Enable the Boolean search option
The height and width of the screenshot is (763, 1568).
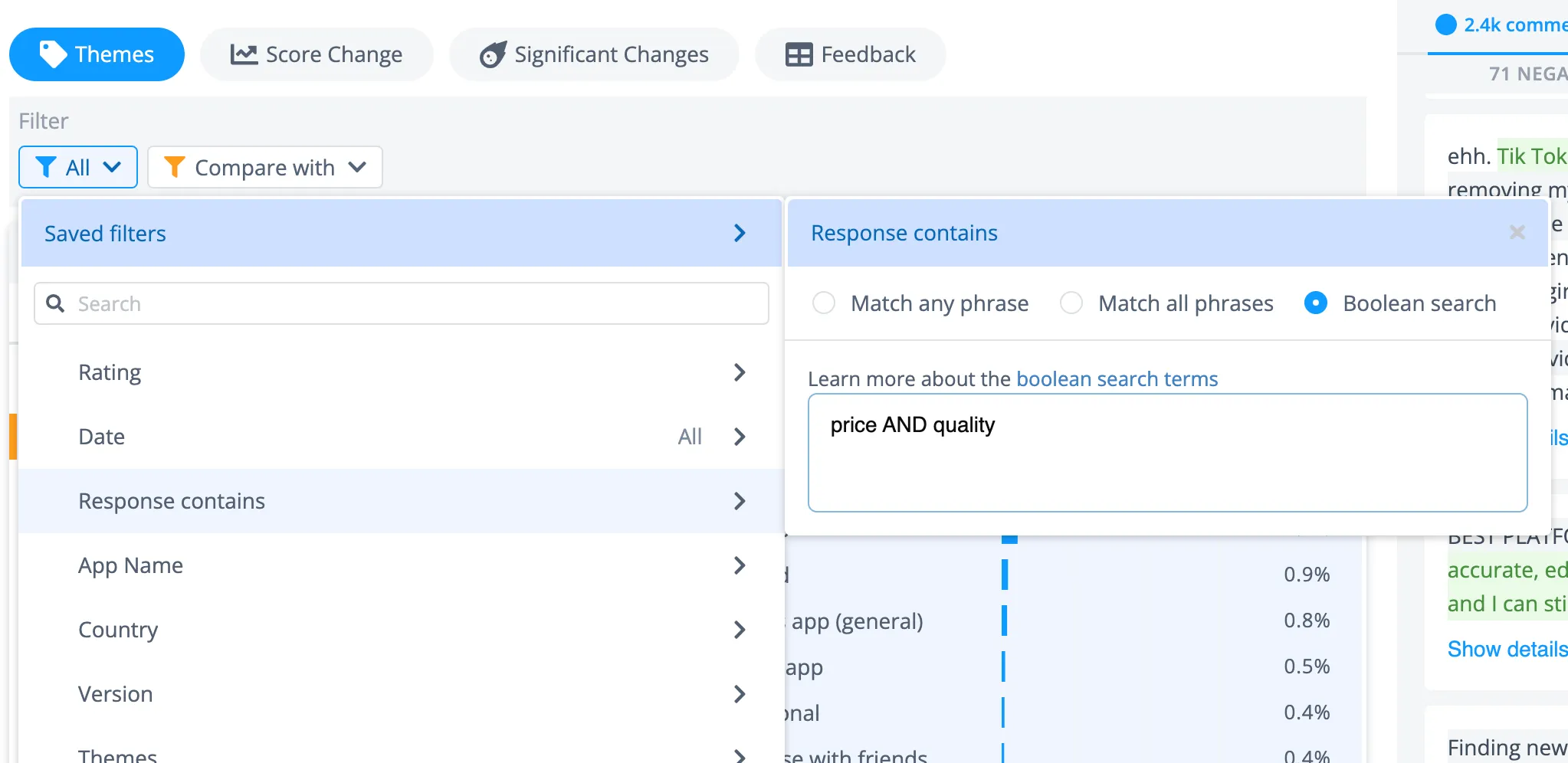tap(1315, 303)
